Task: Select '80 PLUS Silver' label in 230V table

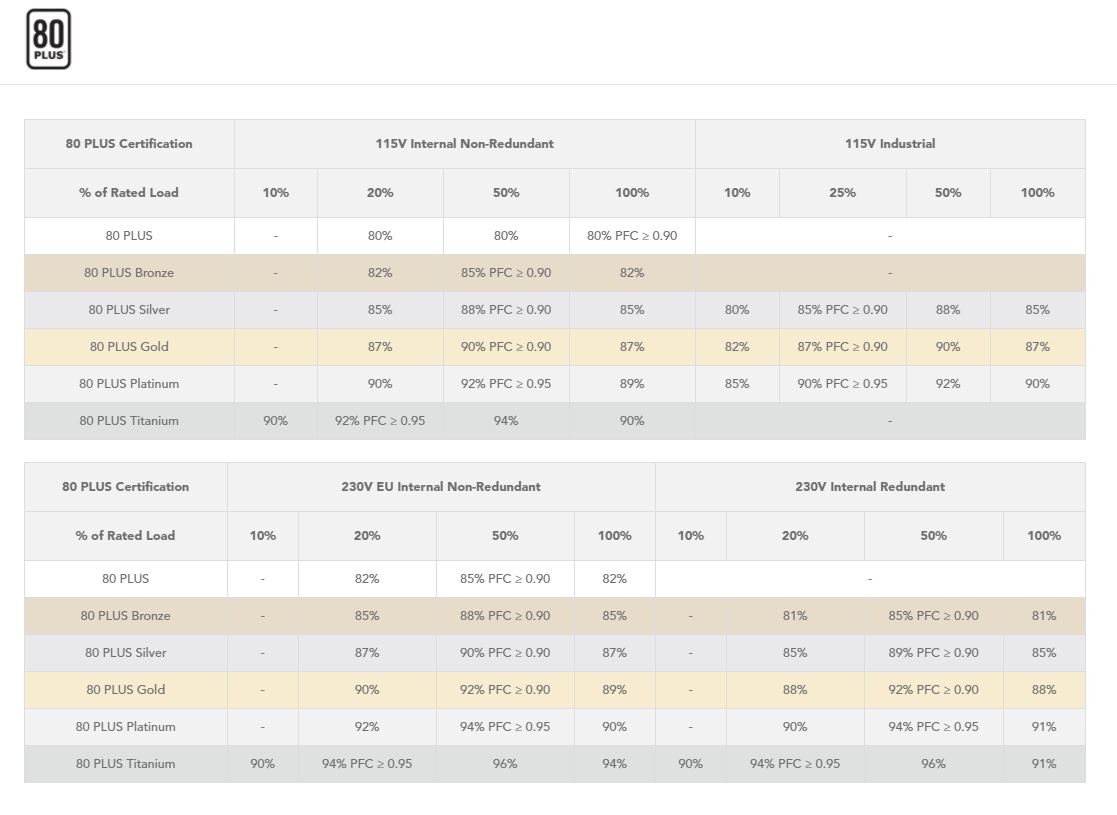Action: point(125,653)
